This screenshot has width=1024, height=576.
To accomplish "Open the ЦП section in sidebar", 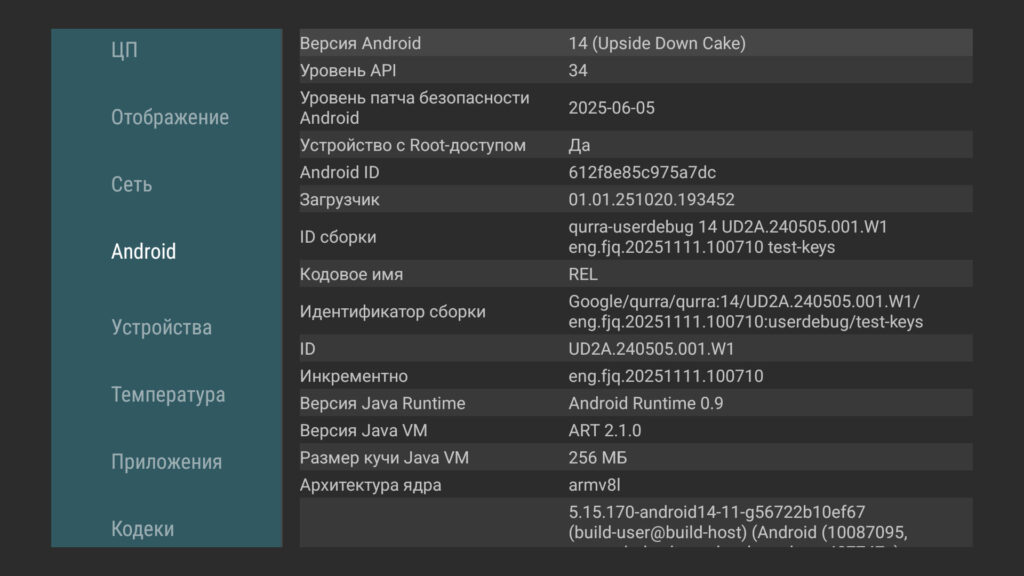I will pyautogui.click(x=125, y=50).
